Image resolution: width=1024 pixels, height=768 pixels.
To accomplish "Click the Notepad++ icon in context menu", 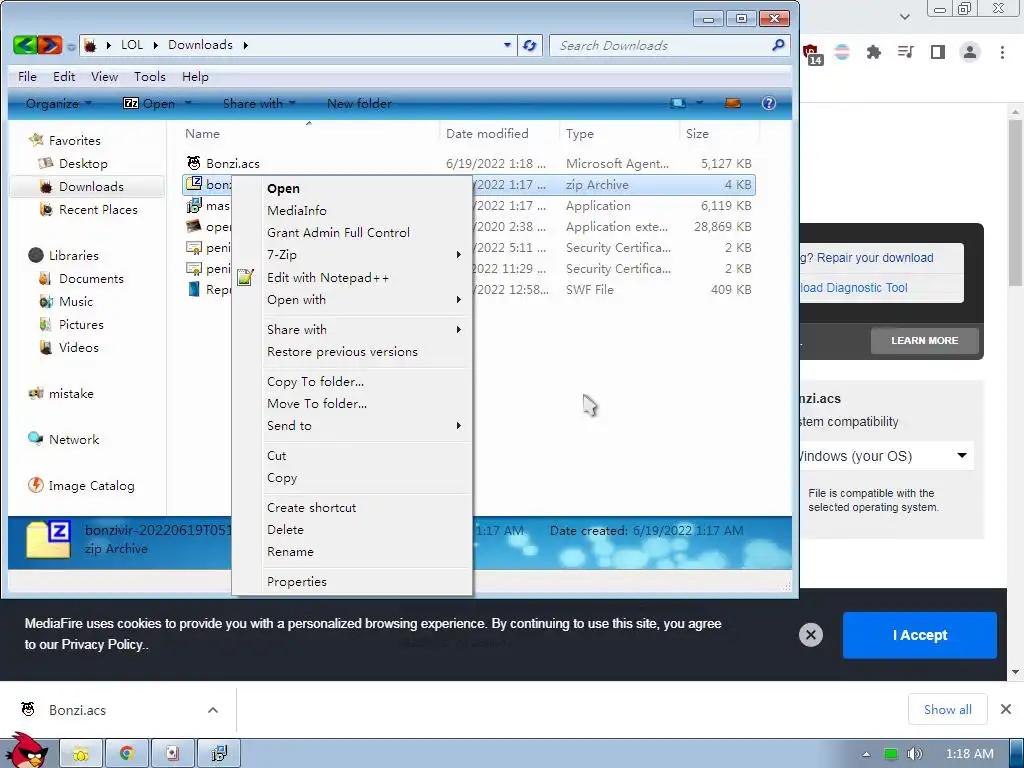I will click(246, 277).
